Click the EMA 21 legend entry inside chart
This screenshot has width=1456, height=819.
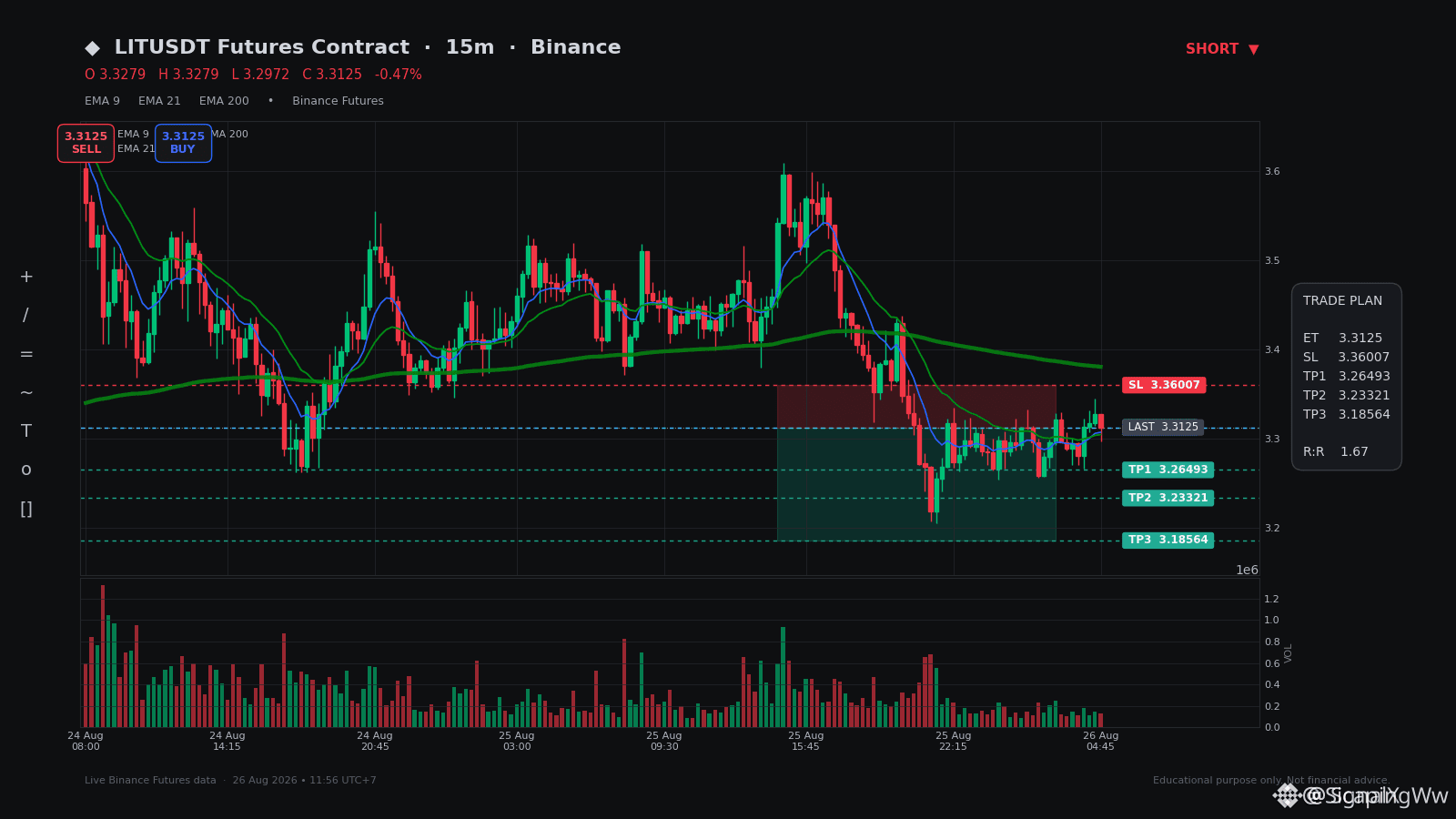136,149
